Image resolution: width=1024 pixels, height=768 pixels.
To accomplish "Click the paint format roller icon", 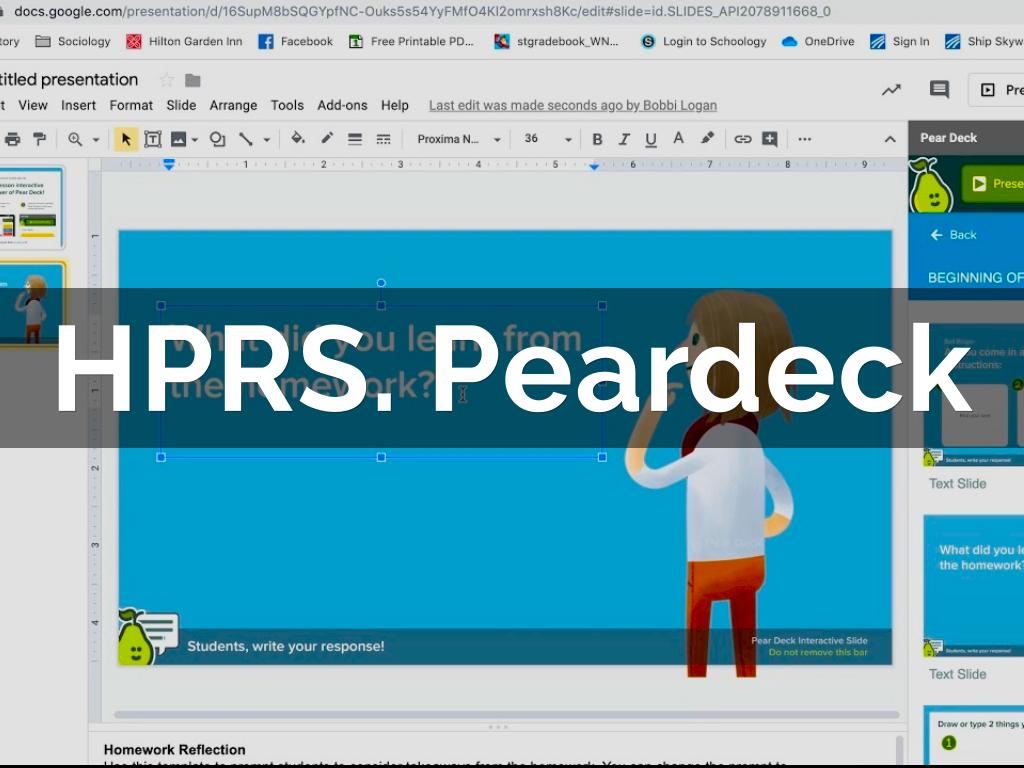I will pos(40,139).
